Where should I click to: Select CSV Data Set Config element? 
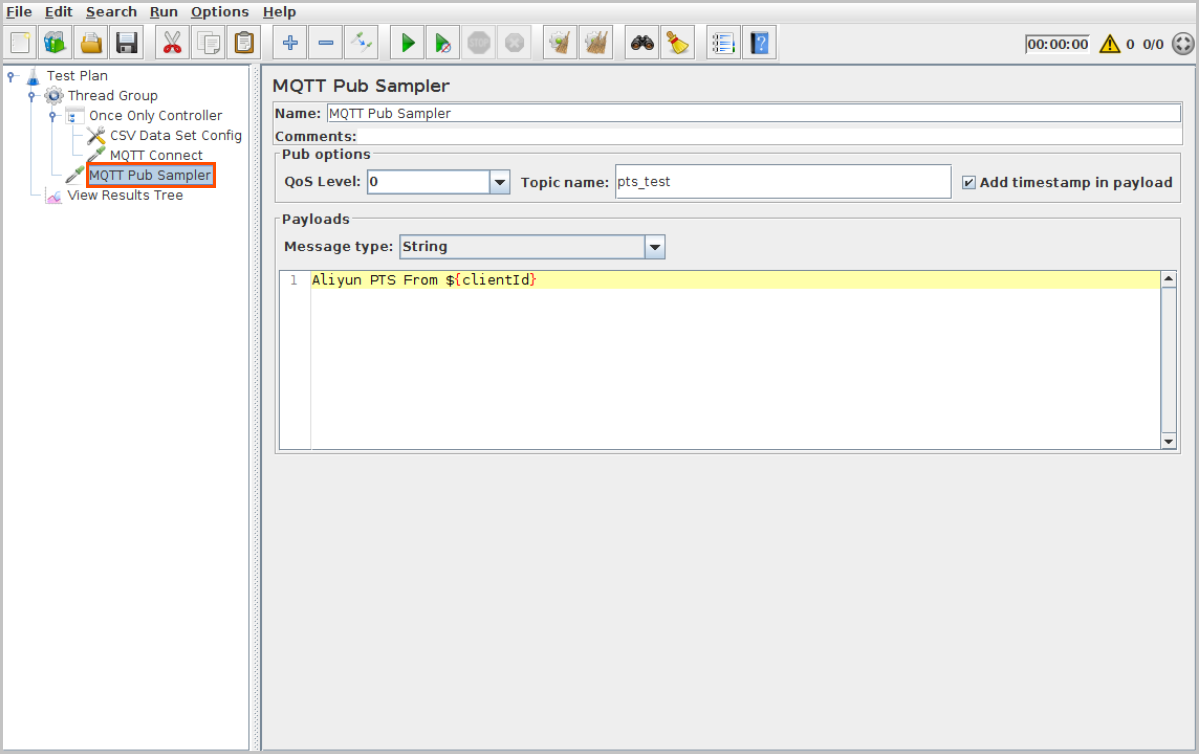coord(175,135)
